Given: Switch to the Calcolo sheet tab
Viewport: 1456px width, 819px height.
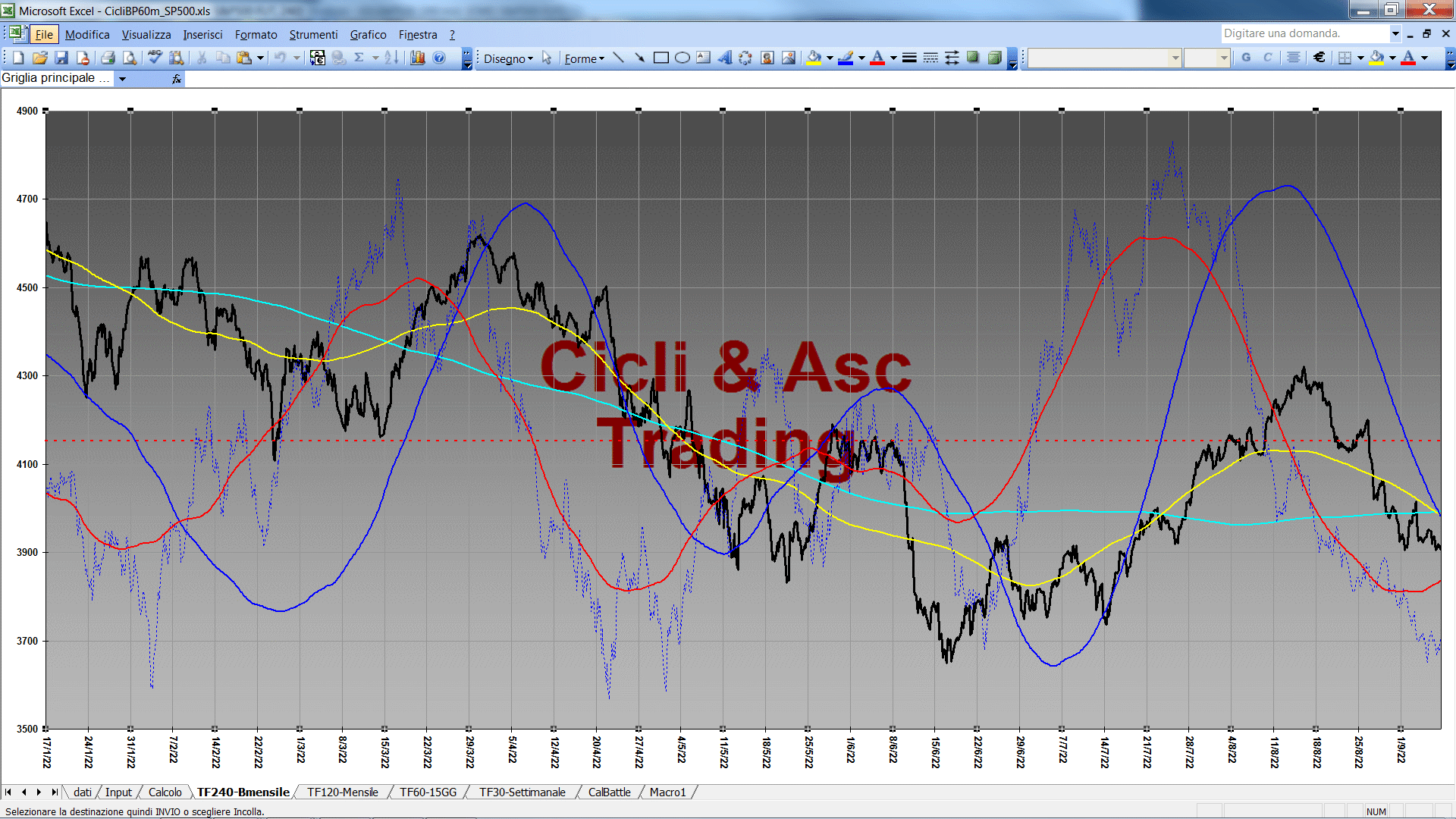Looking at the screenshot, I should (x=165, y=792).
